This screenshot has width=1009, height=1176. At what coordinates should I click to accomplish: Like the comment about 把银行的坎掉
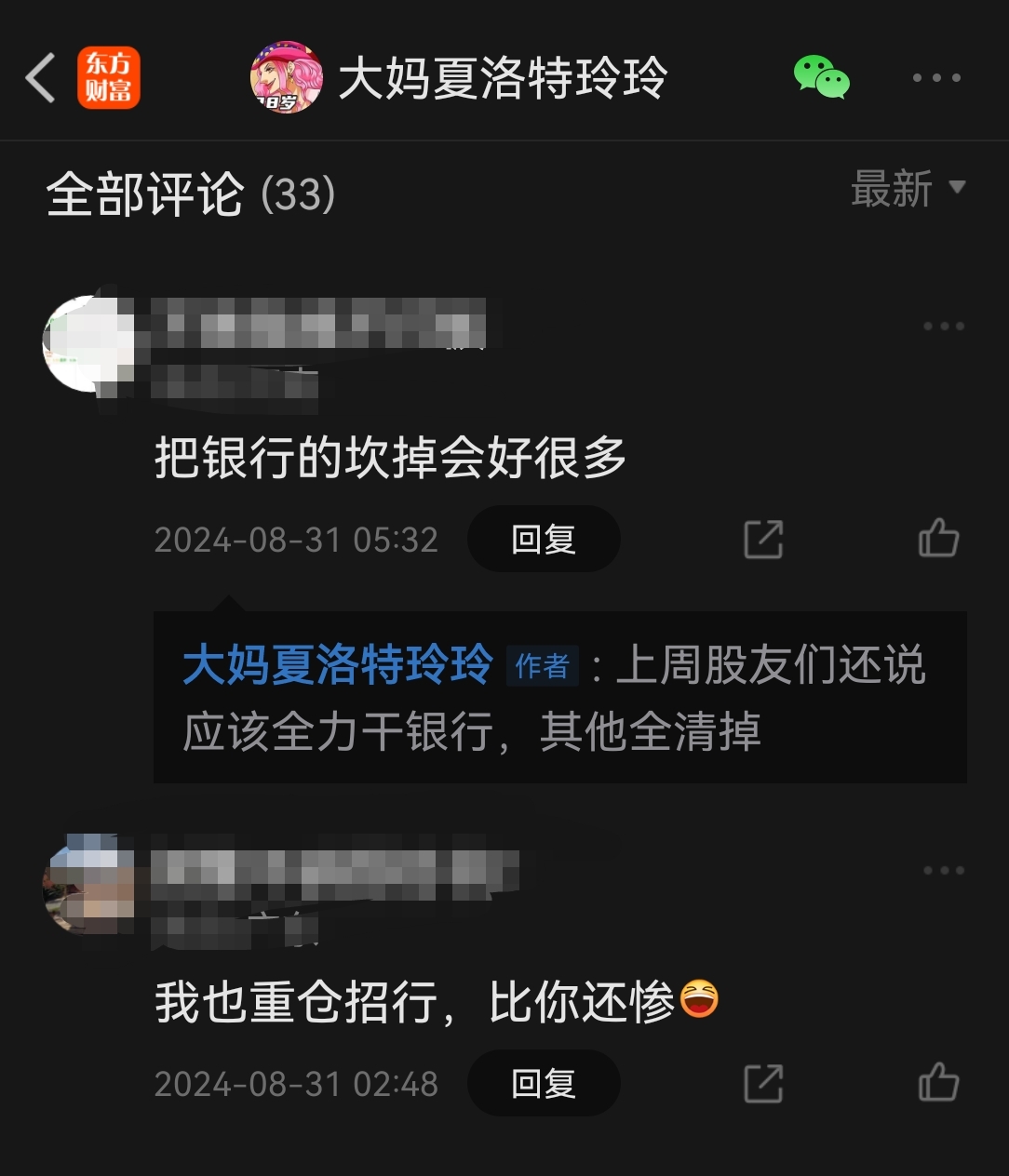pos(938,538)
